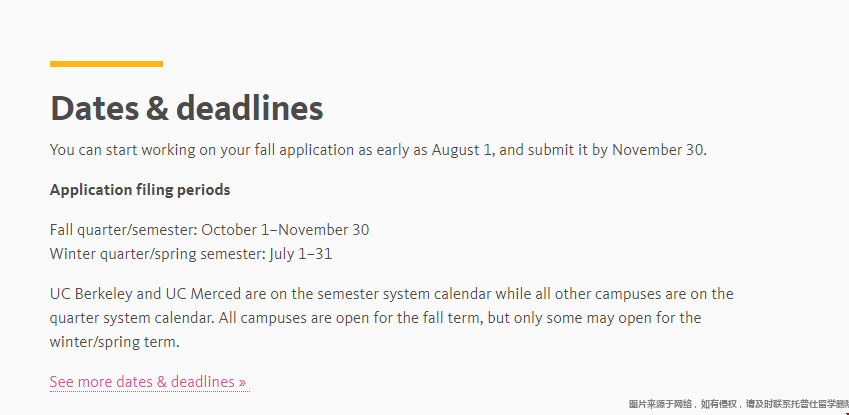Open the See more dates & deadlines link
The image size is (849, 415).
(x=148, y=382)
